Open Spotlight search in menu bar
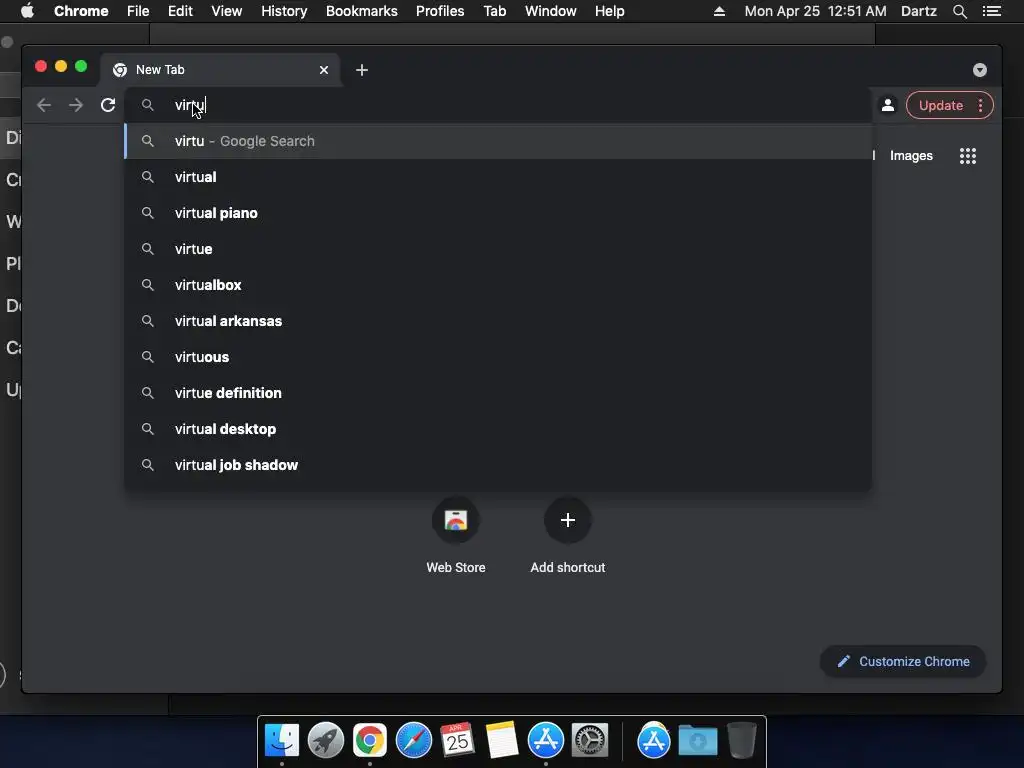Viewport: 1024px width, 768px height. (959, 11)
